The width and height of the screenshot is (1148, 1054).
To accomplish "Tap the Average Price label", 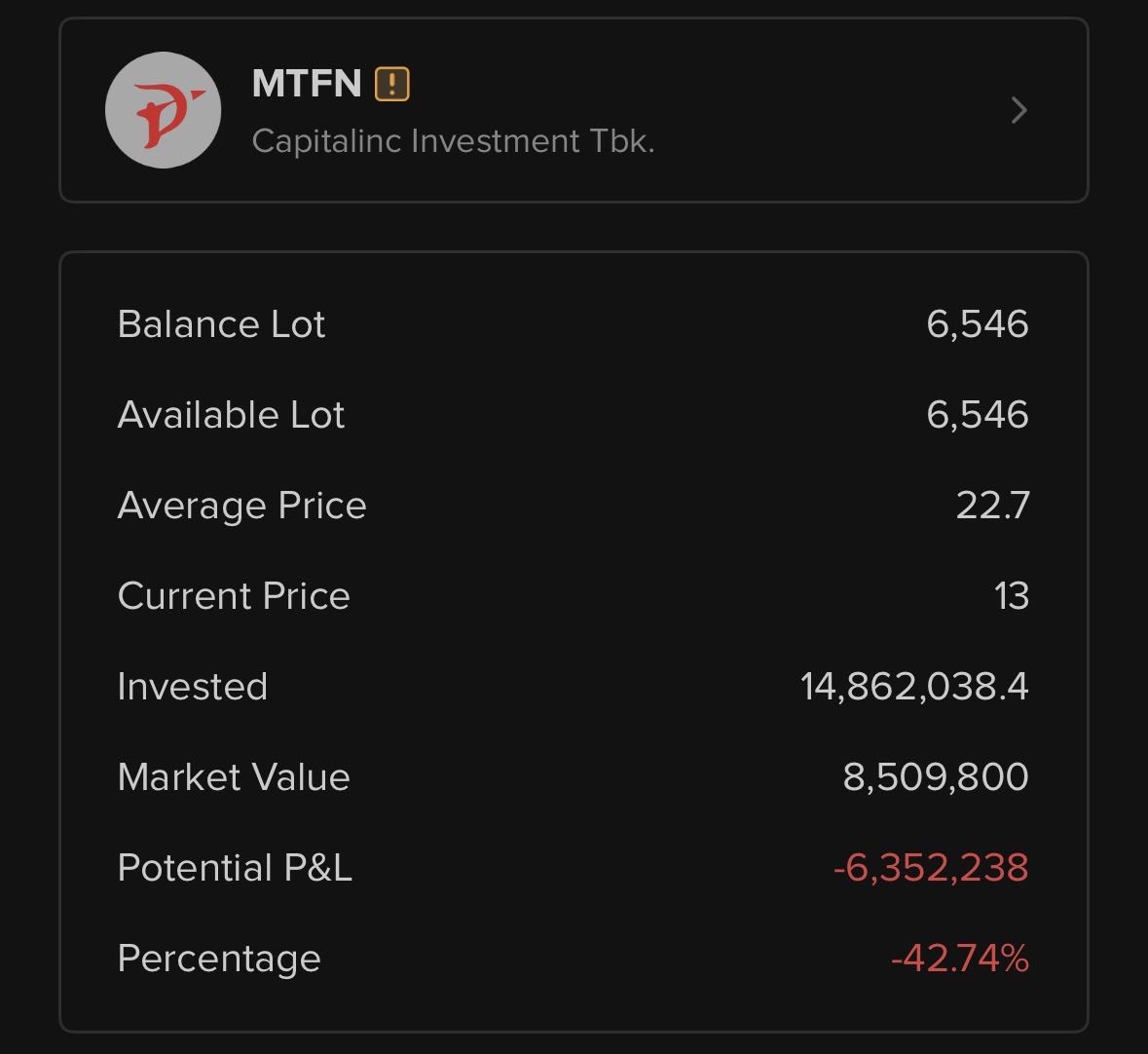I will click(241, 506).
